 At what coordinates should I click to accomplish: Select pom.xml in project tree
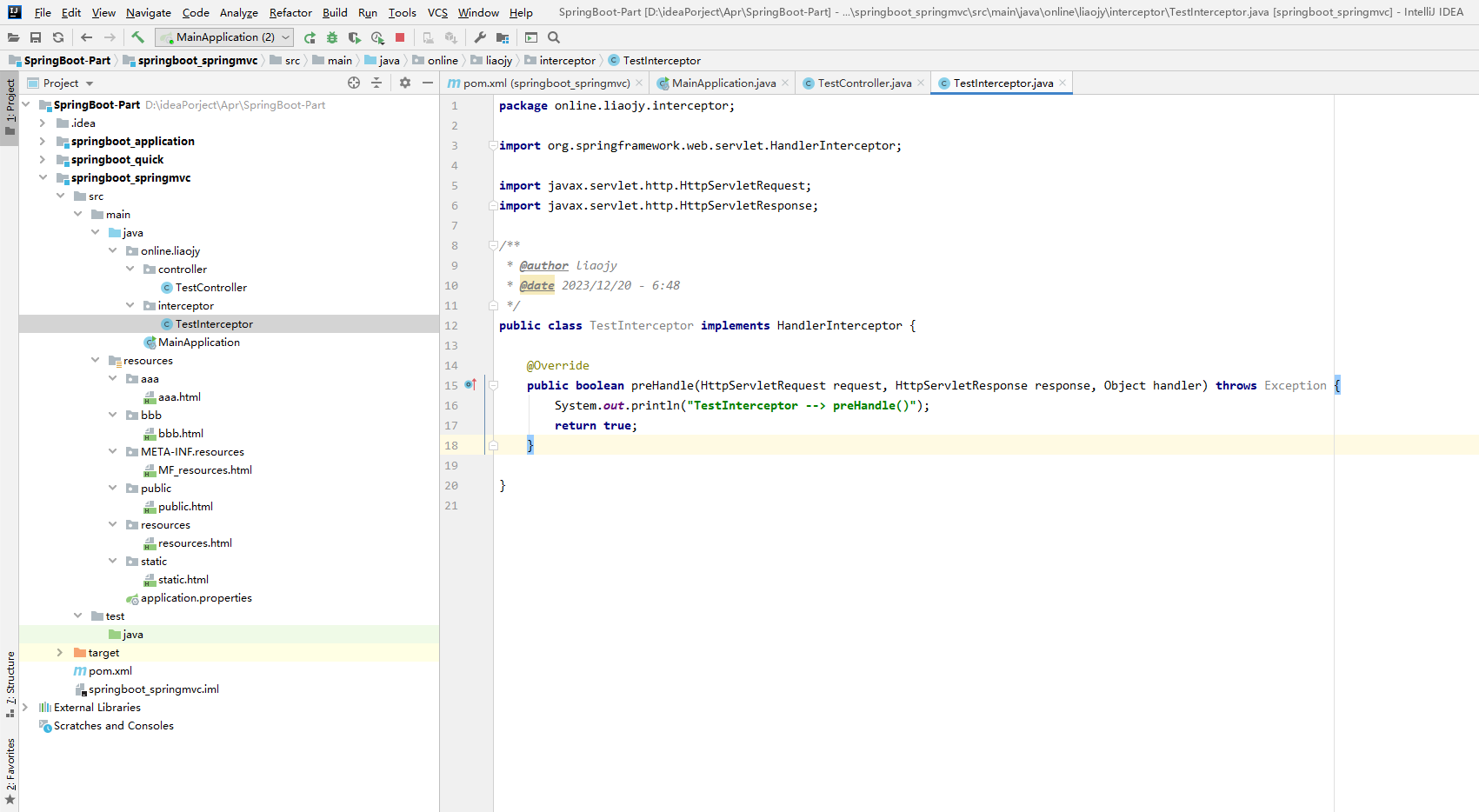coord(110,671)
